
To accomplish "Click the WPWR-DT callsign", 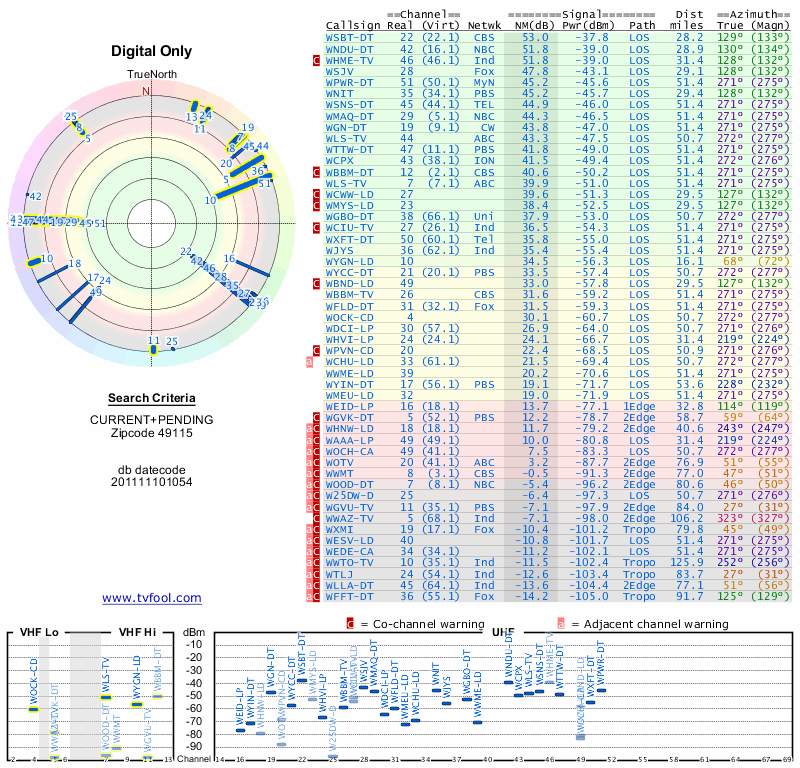I will pyautogui.click(x=349, y=83).
